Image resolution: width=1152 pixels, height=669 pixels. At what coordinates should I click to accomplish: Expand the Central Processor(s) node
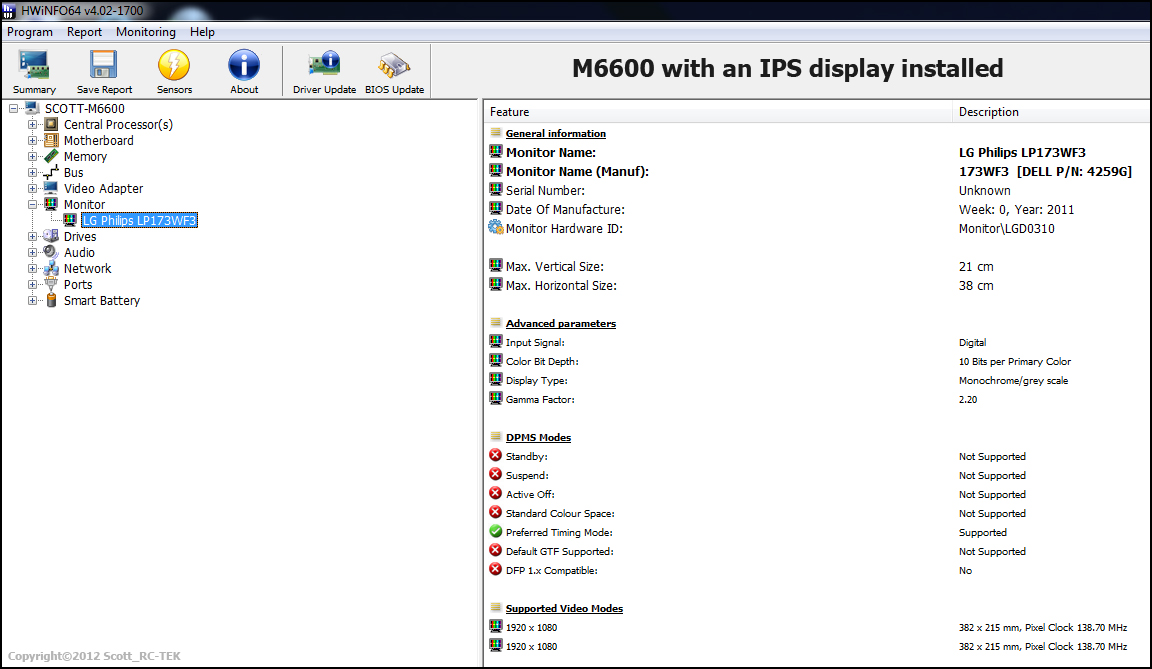(32, 125)
